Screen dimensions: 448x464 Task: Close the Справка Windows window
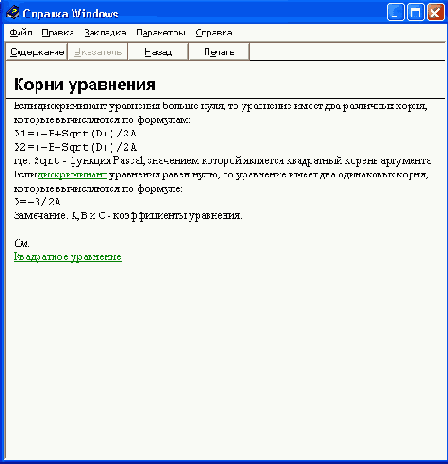coord(436,13)
